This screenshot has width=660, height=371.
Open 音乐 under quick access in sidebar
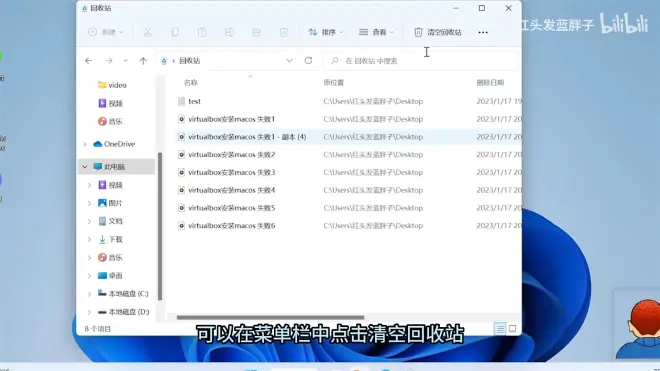click(x=110, y=121)
